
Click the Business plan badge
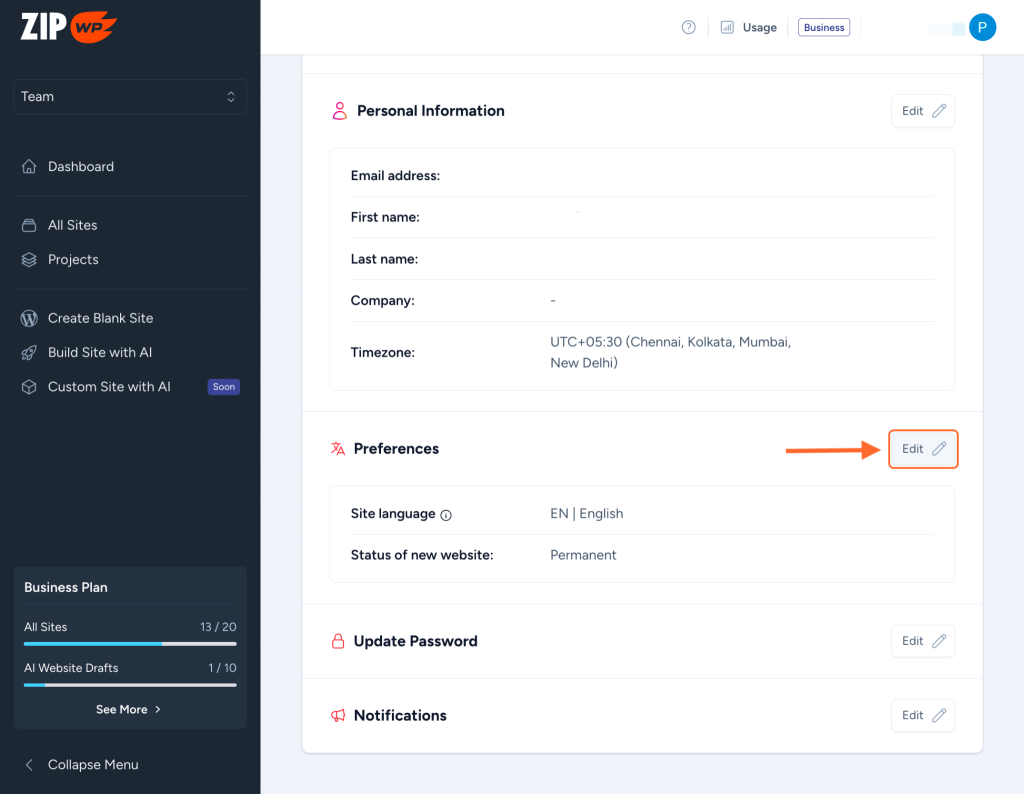[x=823, y=28]
